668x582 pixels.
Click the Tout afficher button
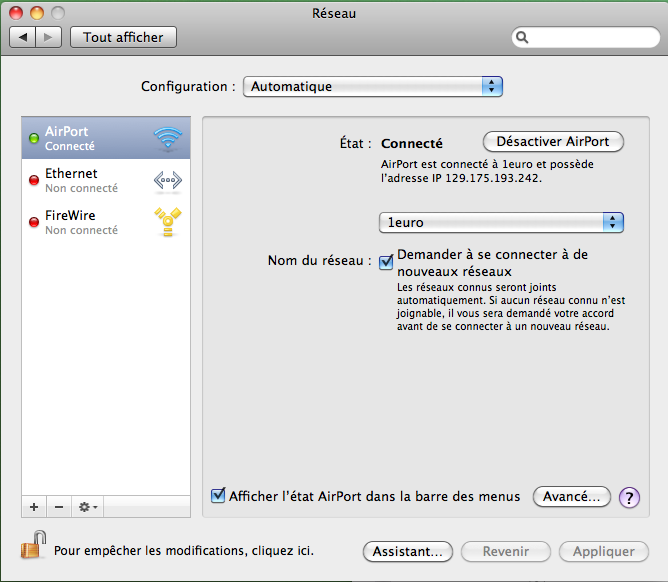[x=123, y=37]
